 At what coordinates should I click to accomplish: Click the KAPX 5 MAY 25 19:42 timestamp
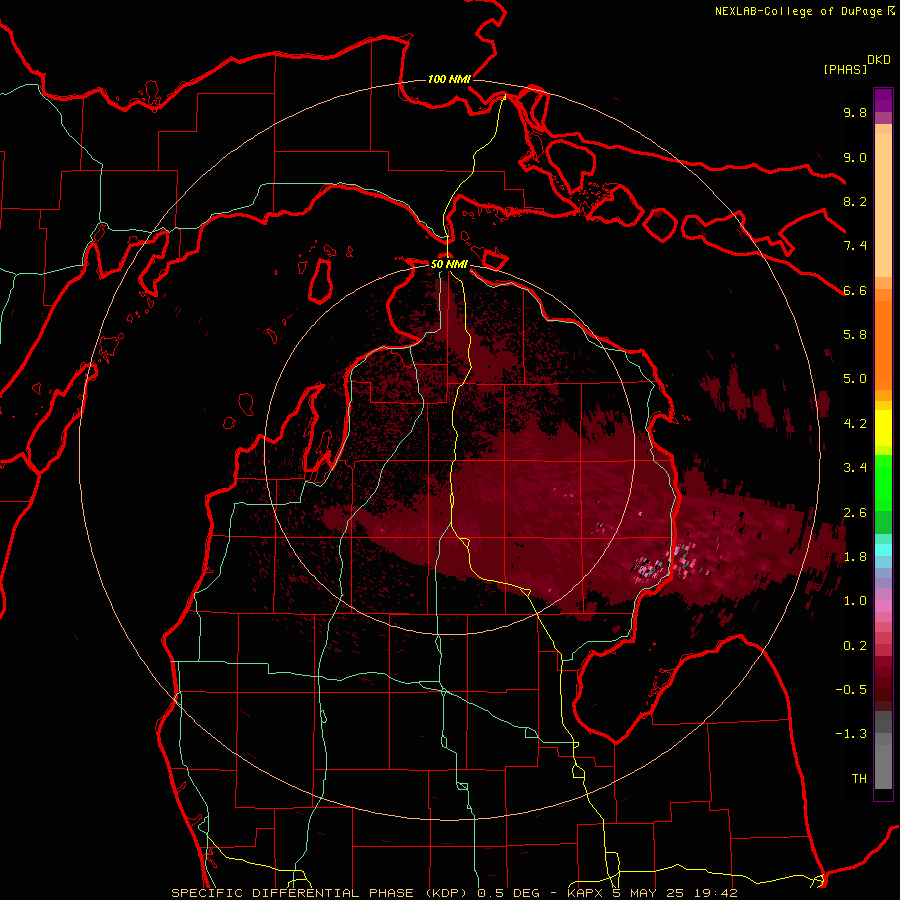pyautogui.click(x=652, y=893)
